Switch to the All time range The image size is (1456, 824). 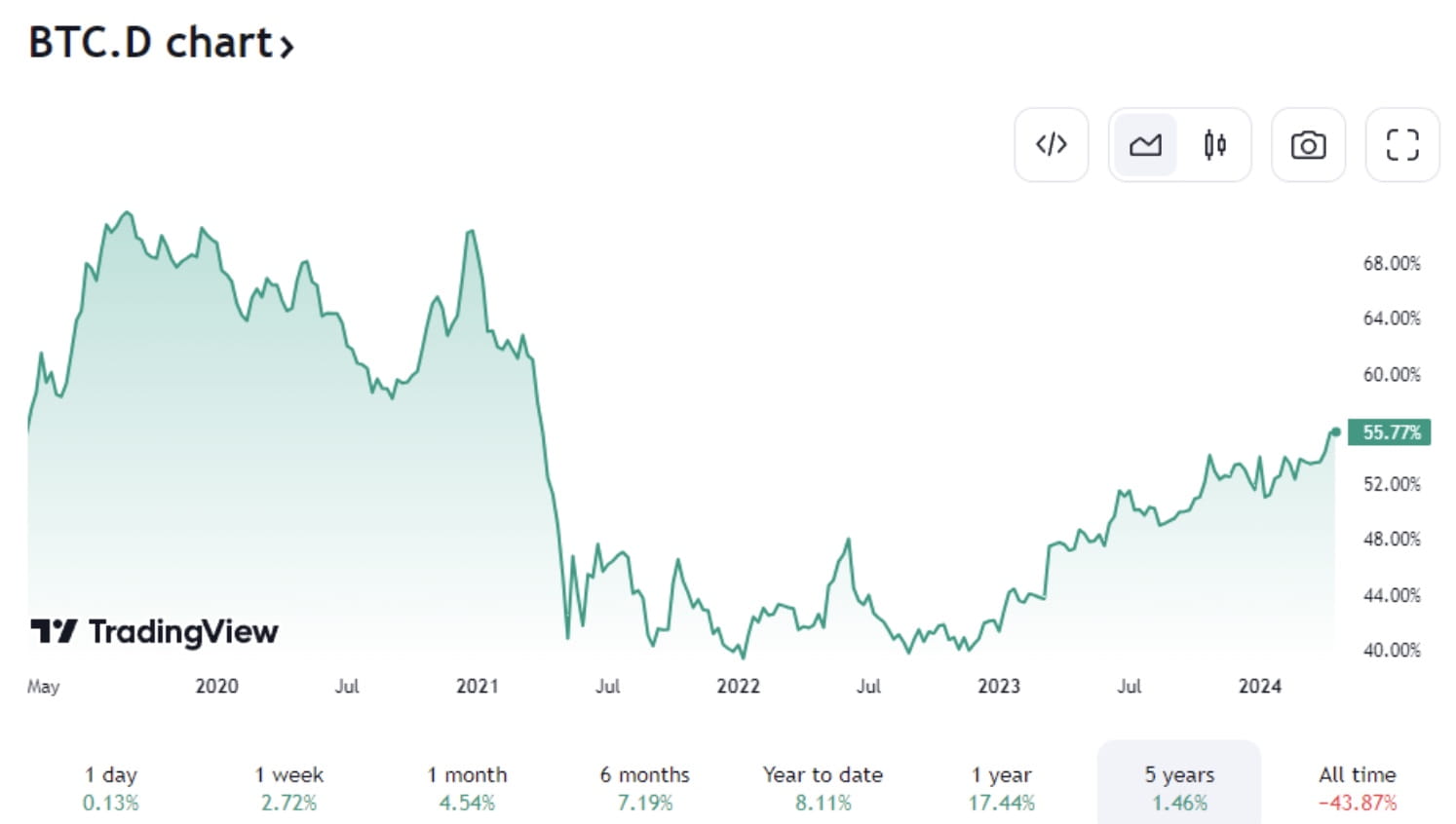pos(1356,787)
